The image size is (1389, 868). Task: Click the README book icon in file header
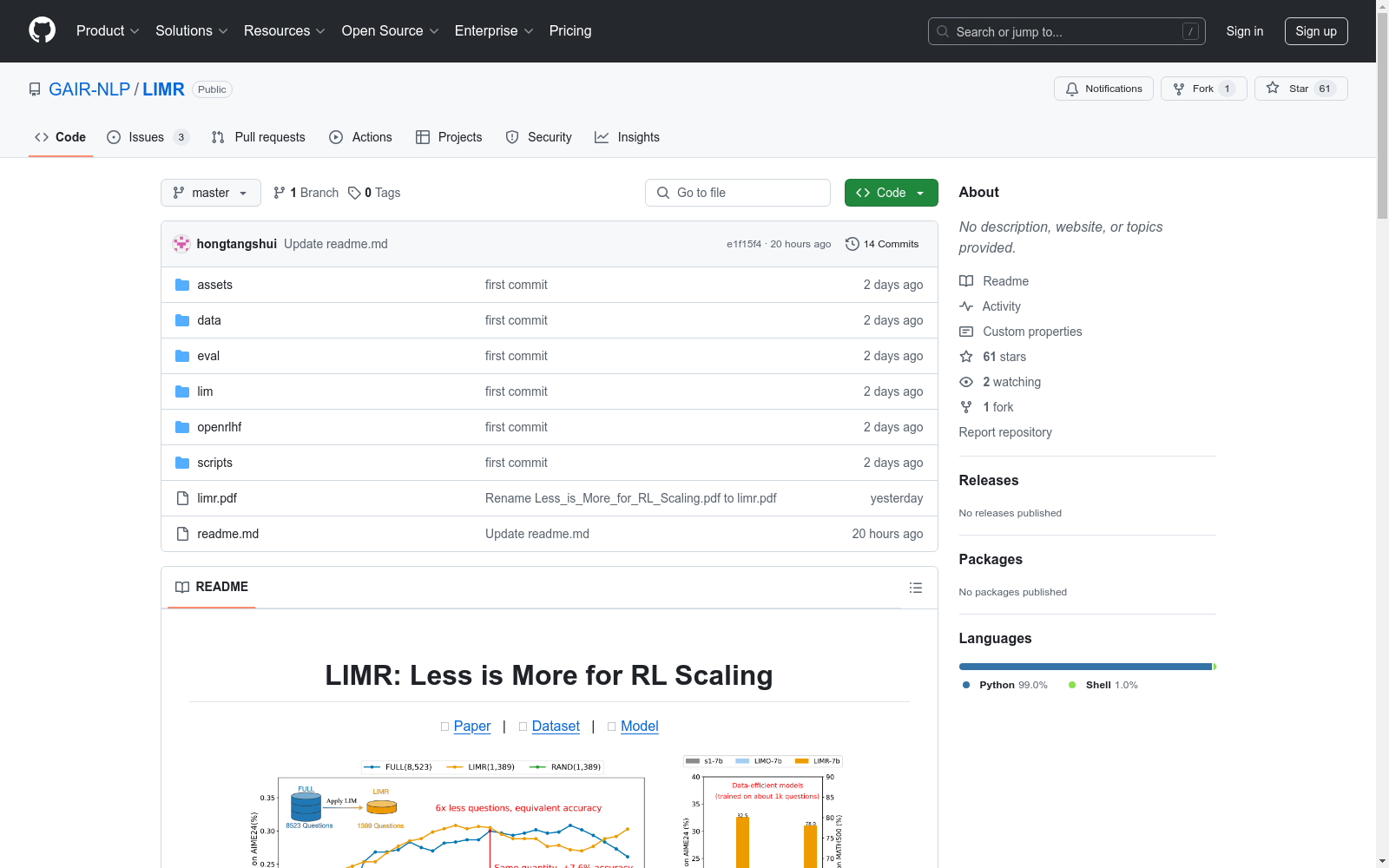182,588
